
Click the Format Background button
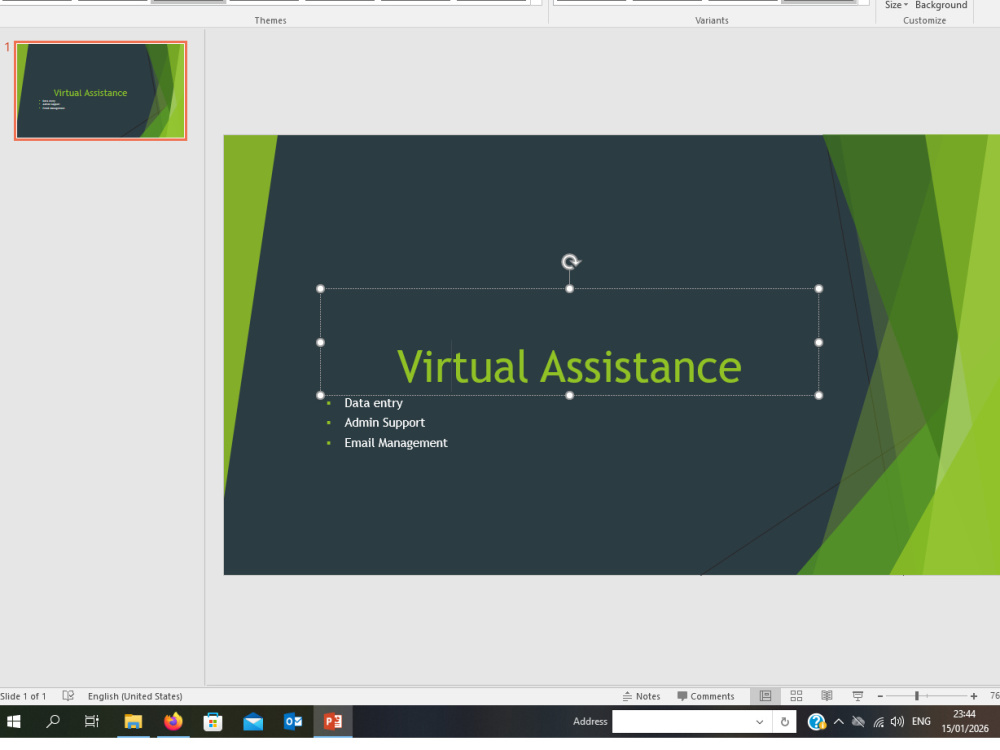coord(941,5)
